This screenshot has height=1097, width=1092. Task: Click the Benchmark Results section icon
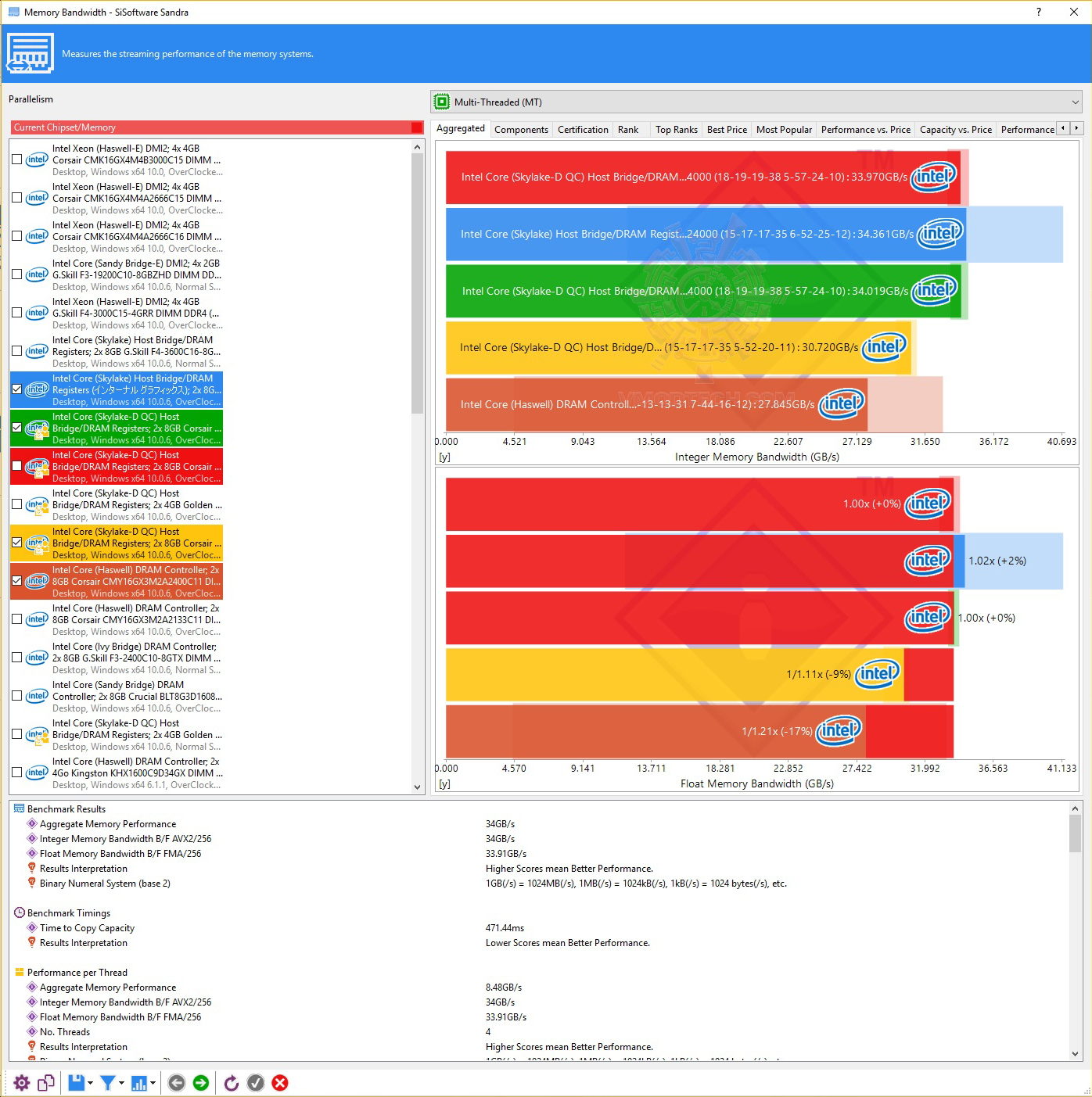point(19,809)
